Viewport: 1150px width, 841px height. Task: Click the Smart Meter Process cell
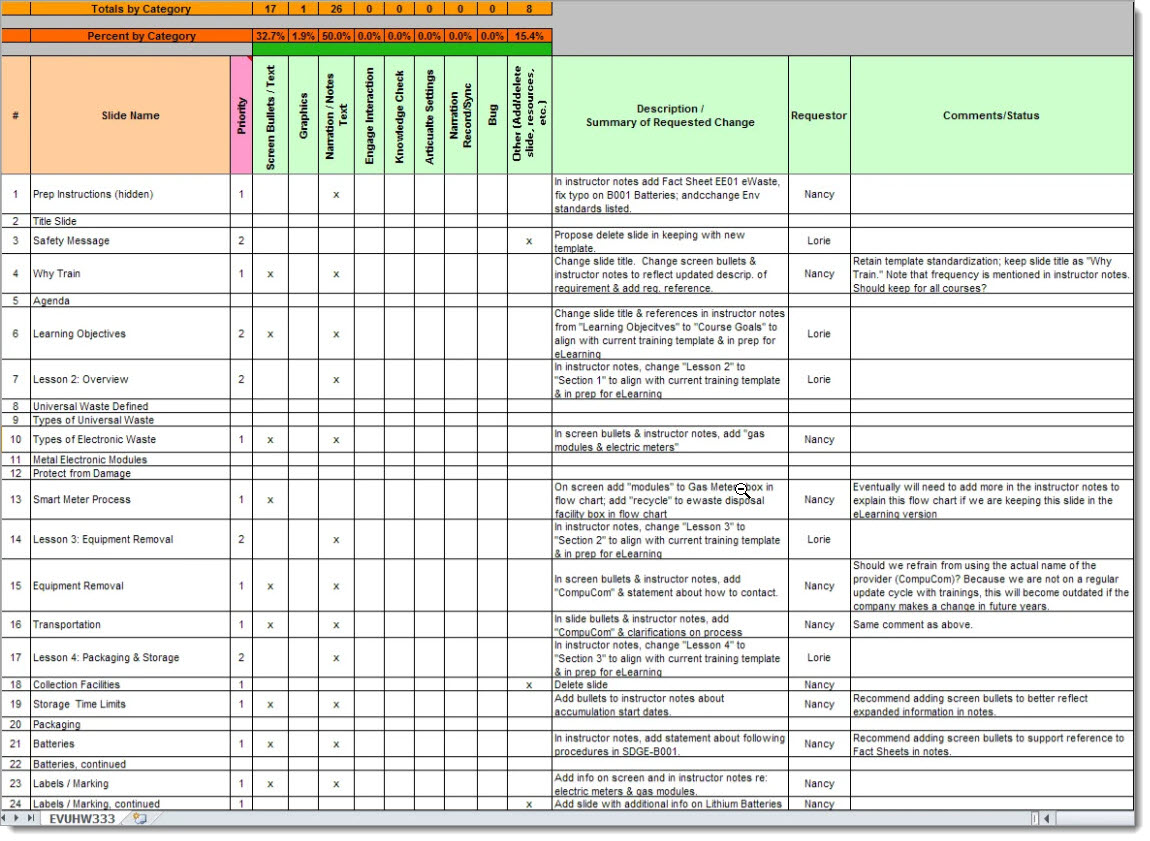(x=130, y=500)
